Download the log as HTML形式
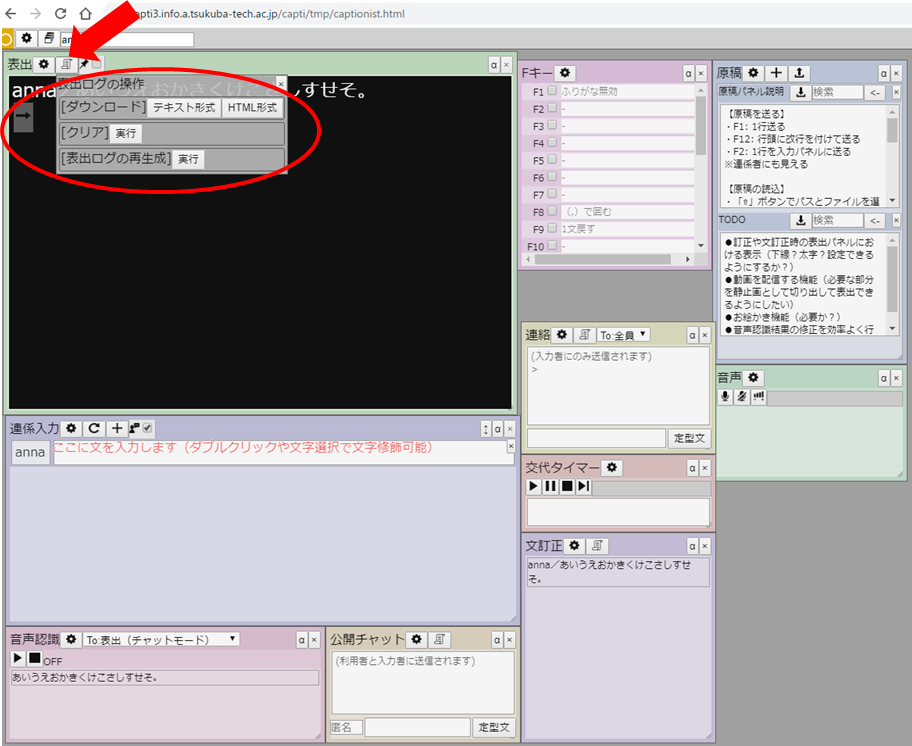Screen dimensions: 912x746 pyautogui.click(x=252, y=108)
